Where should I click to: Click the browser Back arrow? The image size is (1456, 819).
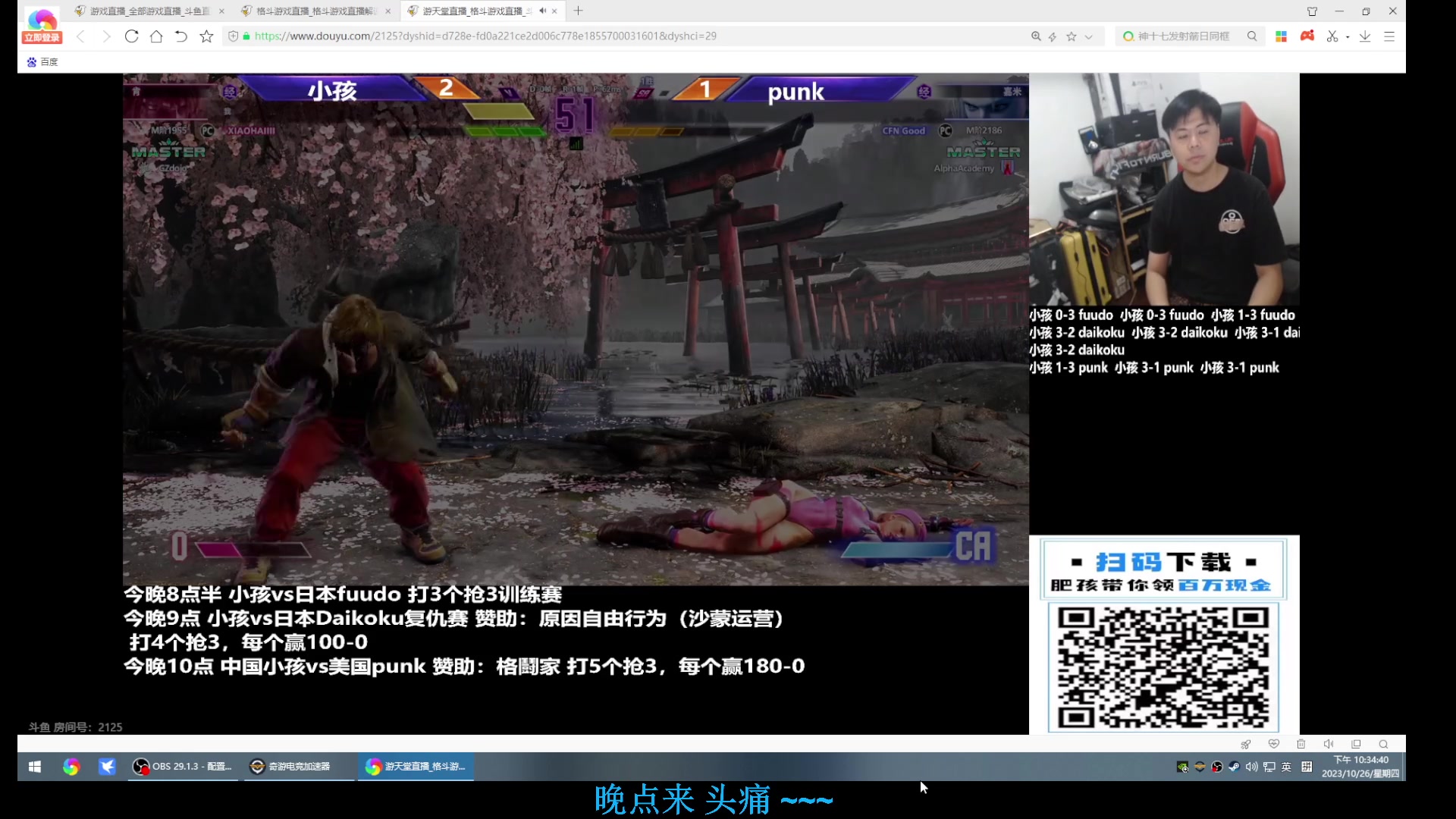point(80,36)
